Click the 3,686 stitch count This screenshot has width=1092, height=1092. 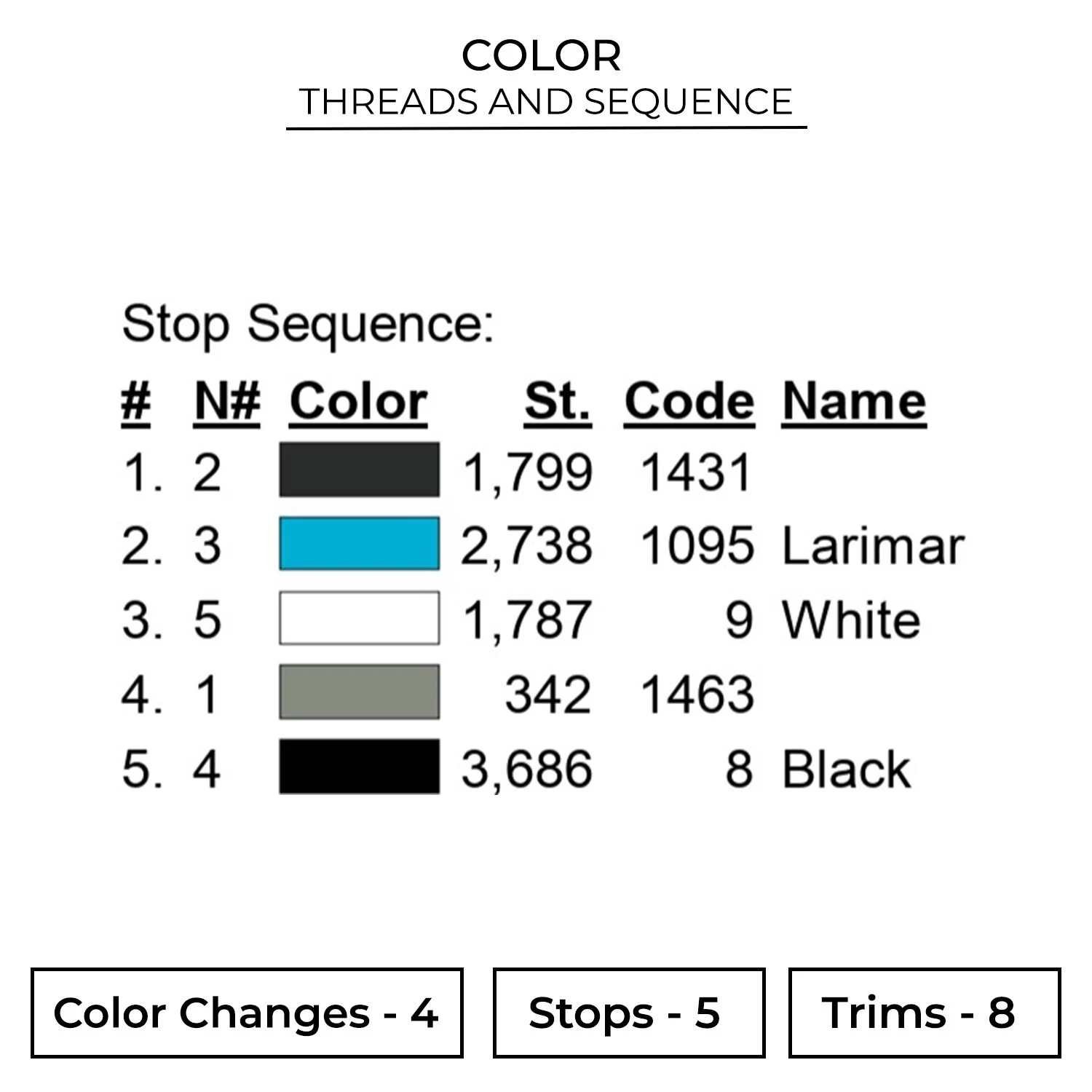click(x=527, y=769)
